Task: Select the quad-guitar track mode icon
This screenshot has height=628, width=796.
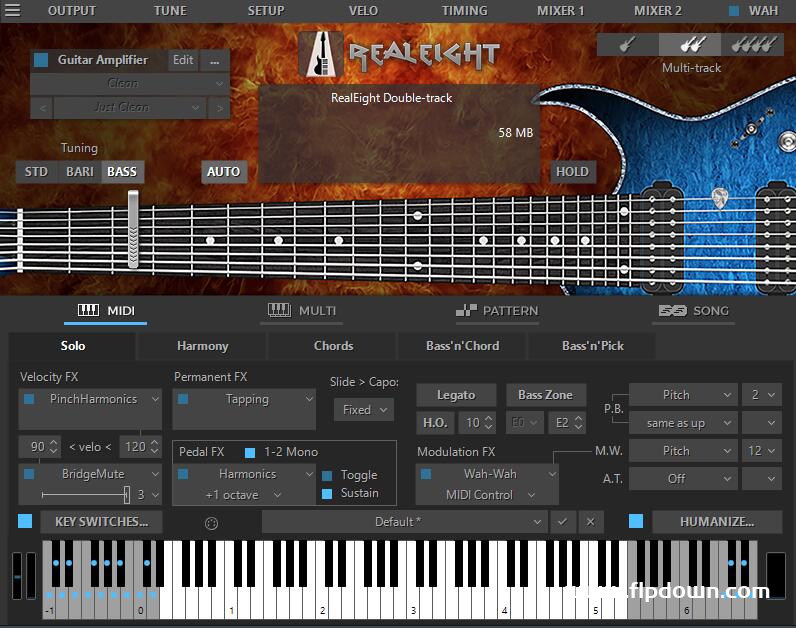Action: tap(752, 45)
